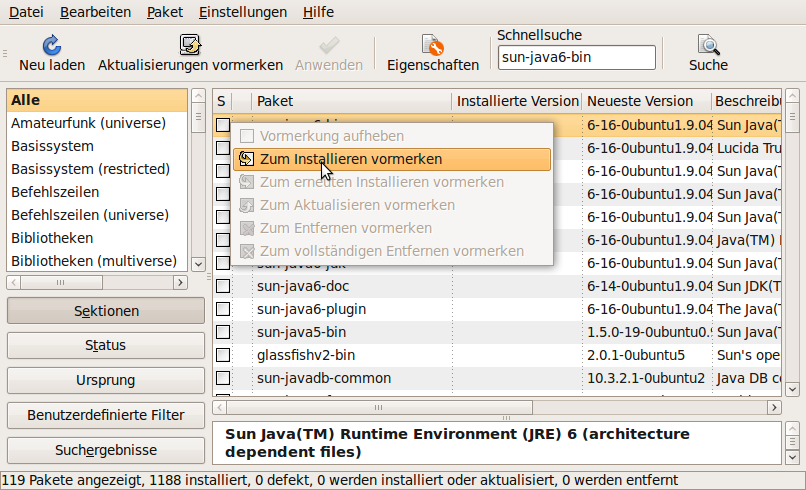Click section list scroll up arrow
The height and width of the screenshot is (490, 806).
[x=198, y=96]
